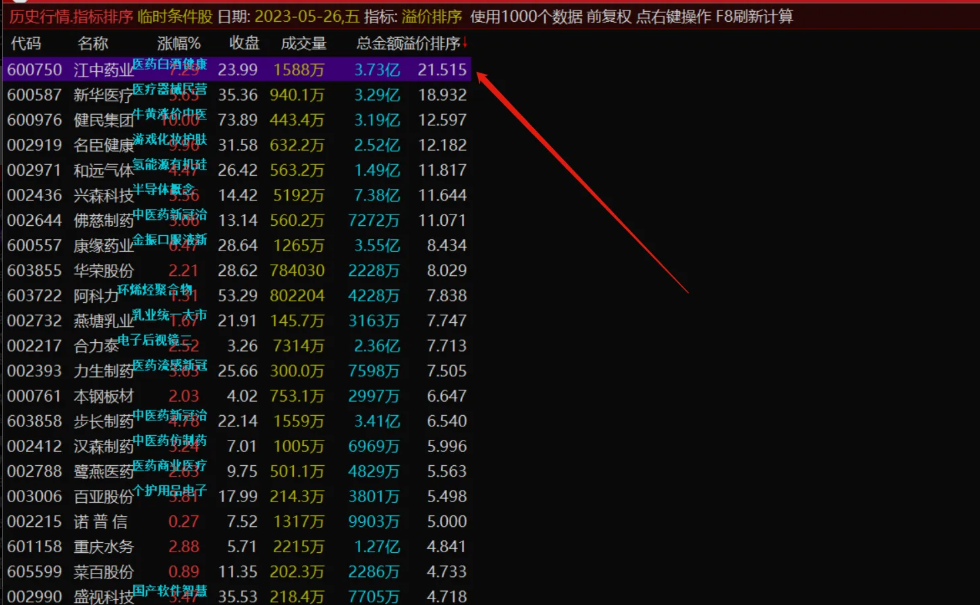
Task: Select the 步长制药 stock name
Action: pyautogui.click(x=104, y=421)
